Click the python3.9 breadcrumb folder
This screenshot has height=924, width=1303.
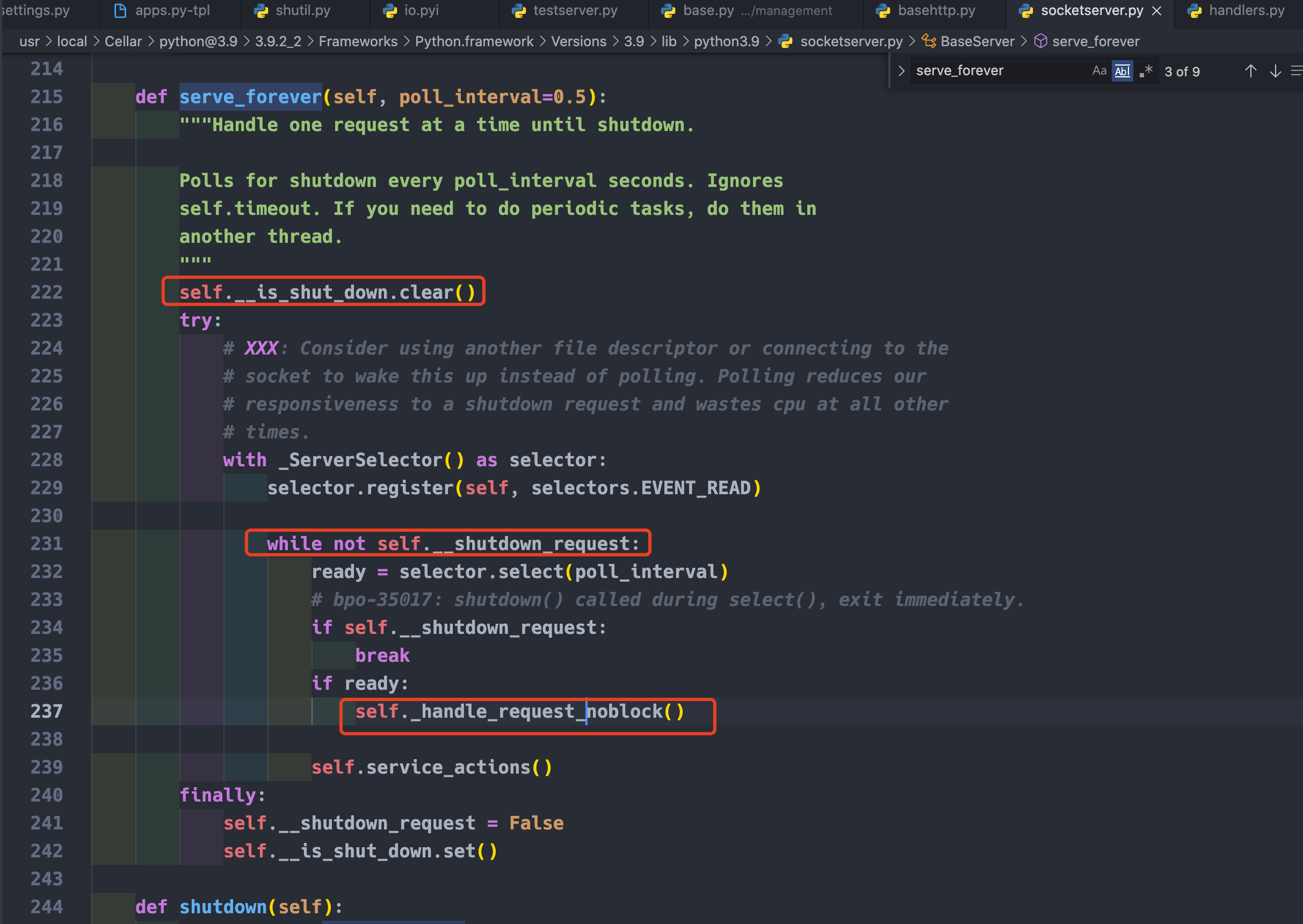pyautogui.click(x=726, y=41)
